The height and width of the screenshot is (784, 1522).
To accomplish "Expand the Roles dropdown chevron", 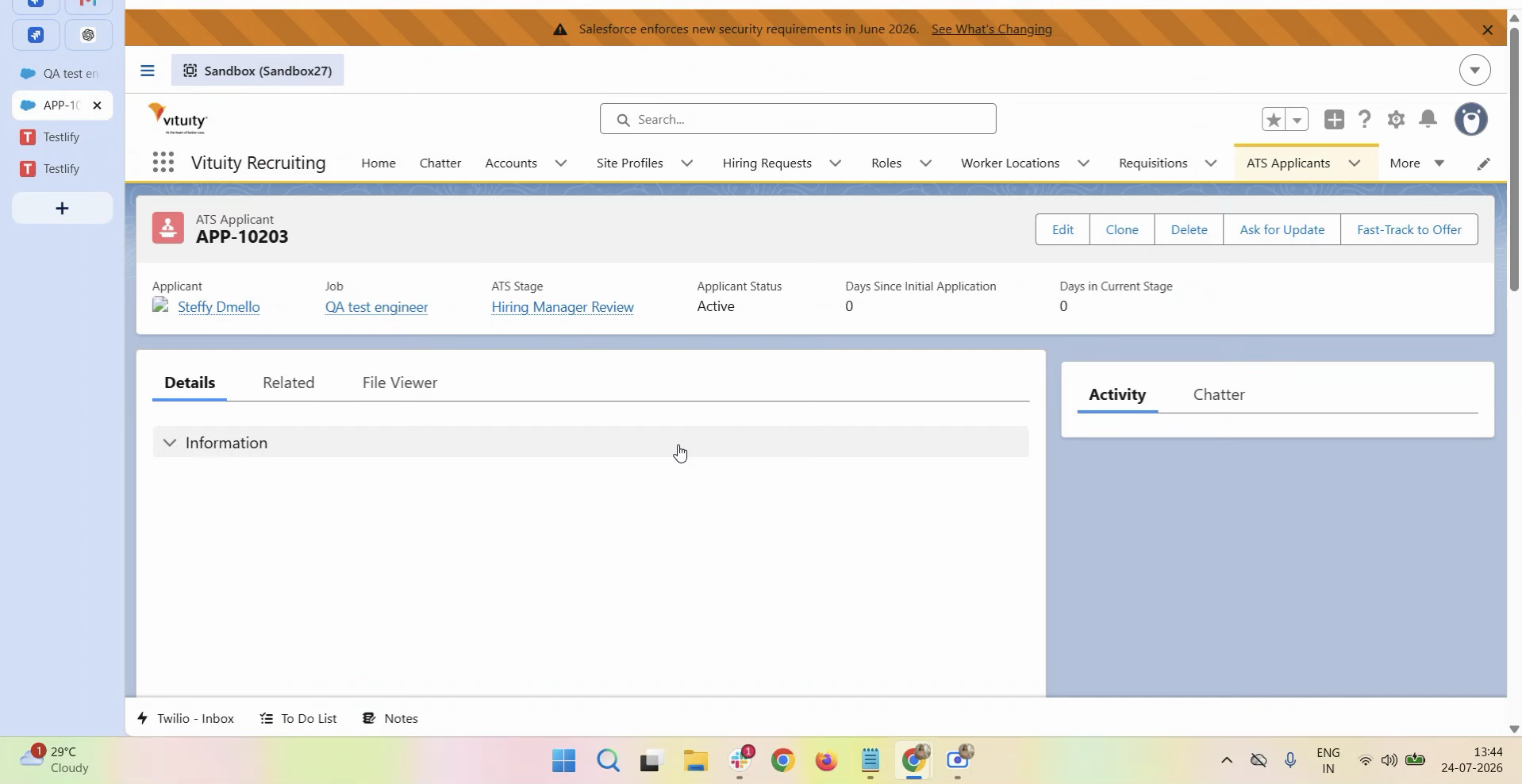I will pyautogui.click(x=925, y=163).
